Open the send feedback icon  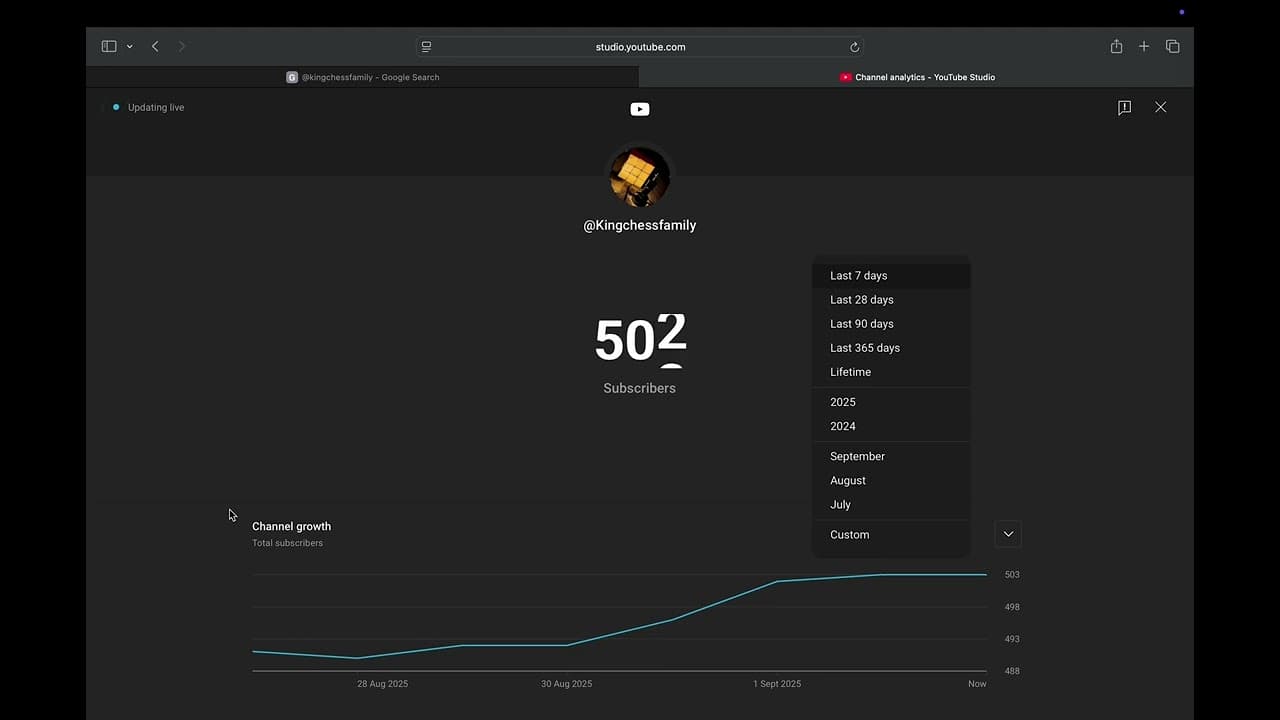(1124, 107)
